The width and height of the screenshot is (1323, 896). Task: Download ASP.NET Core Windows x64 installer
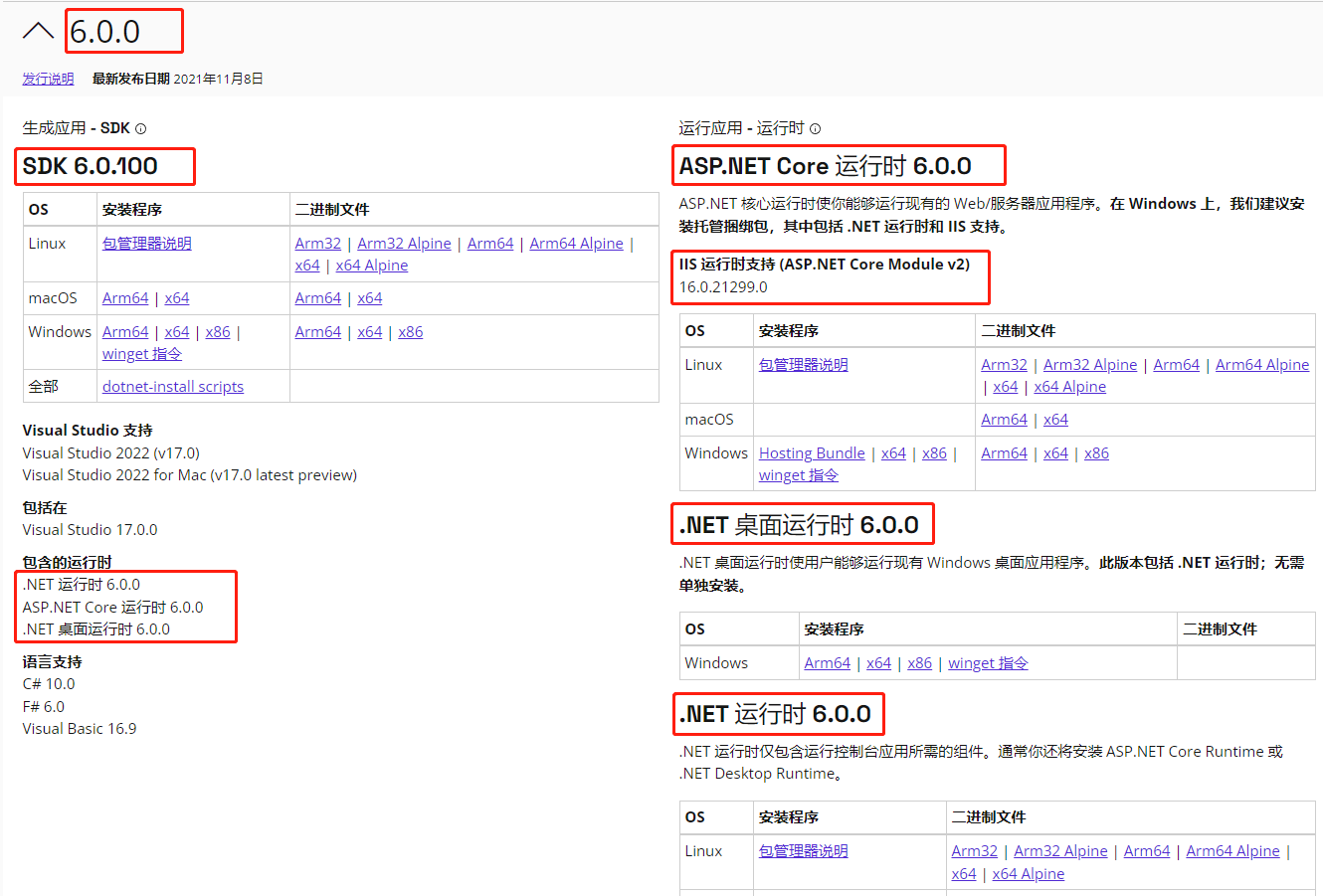894,453
